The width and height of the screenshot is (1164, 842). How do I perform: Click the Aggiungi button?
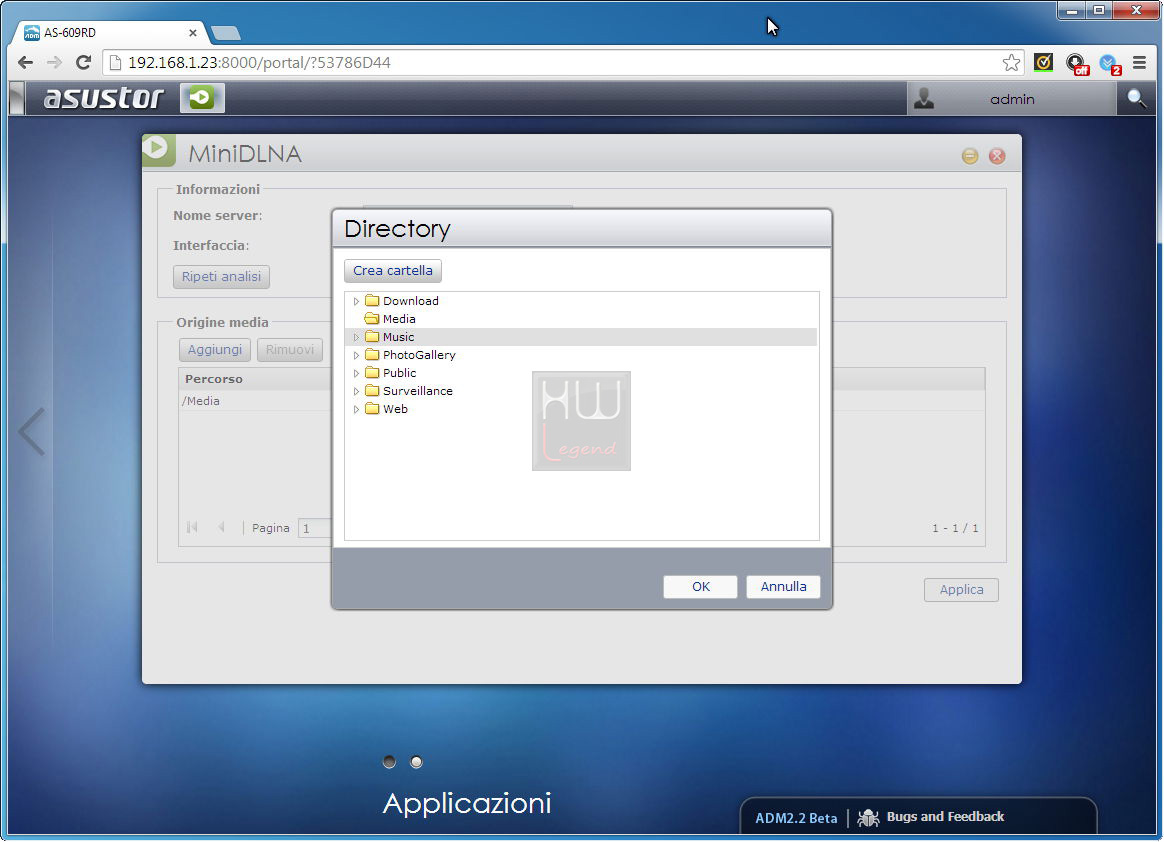tap(215, 350)
